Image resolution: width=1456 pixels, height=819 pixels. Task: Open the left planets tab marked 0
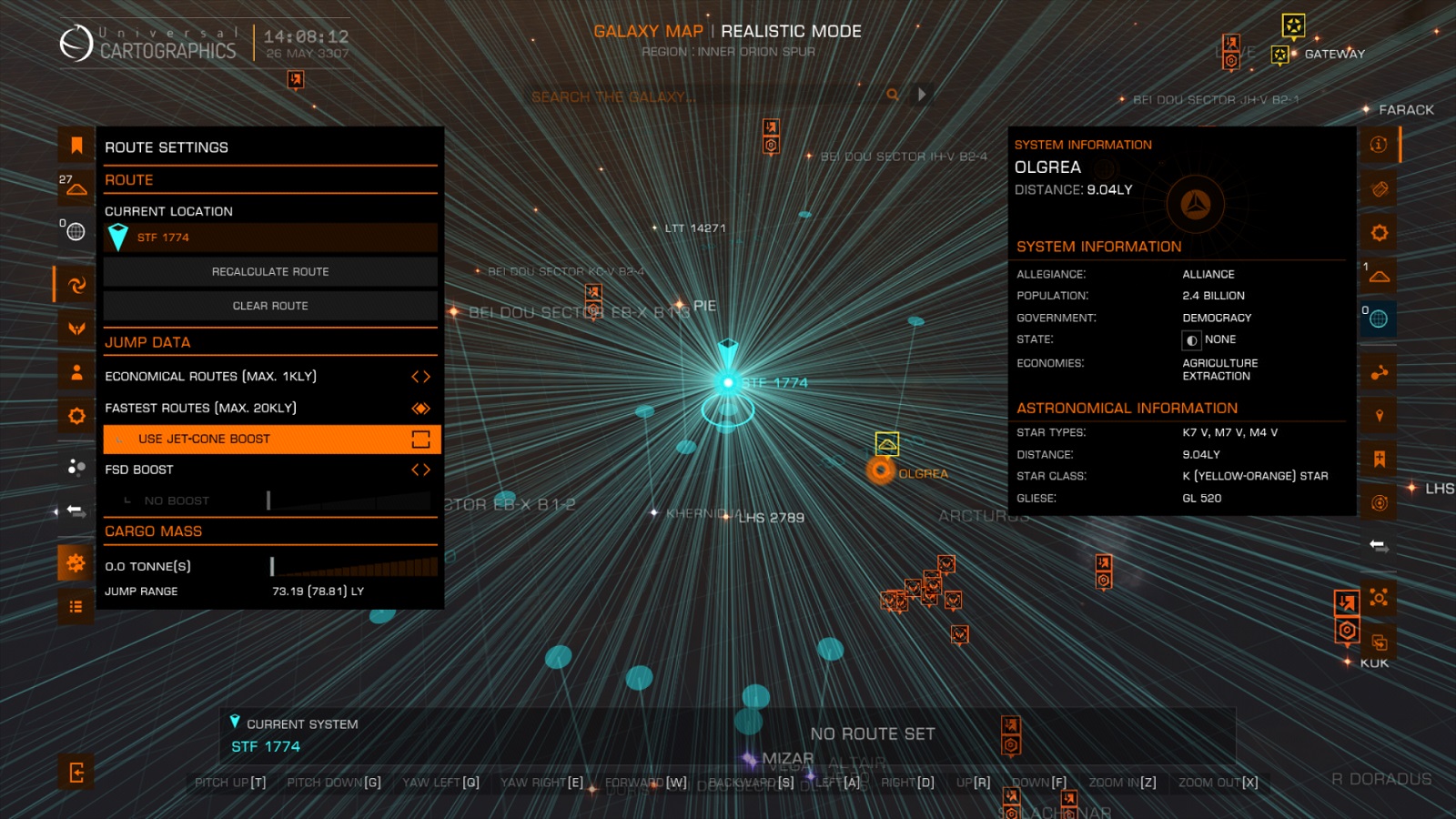[76, 231]
